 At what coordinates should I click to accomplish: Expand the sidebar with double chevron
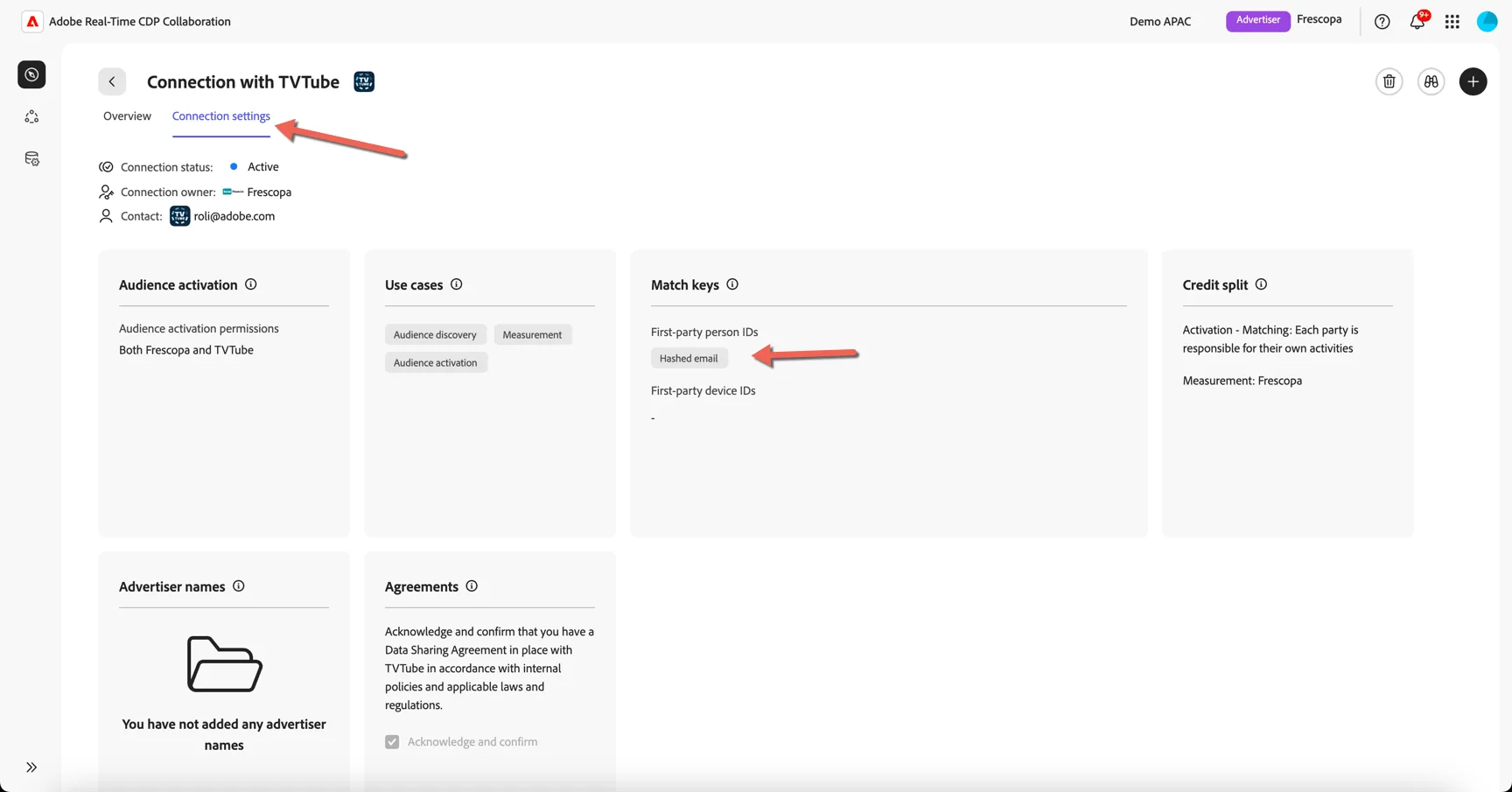point(31,767)
